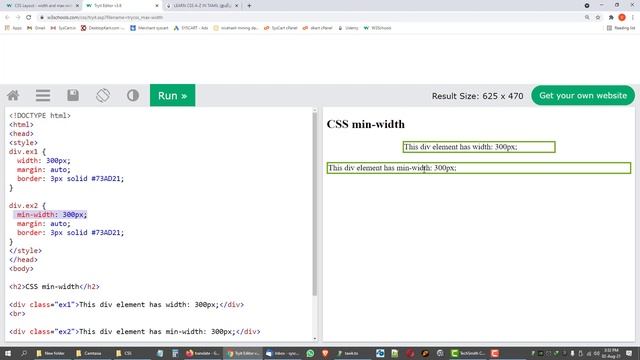Image resolution: width=640 pixels, height=360 pixels.
Task: Open the LEARN CSS A-Z IN TAMIL tab
Action: pyautogui.click(x=202, y=6)
